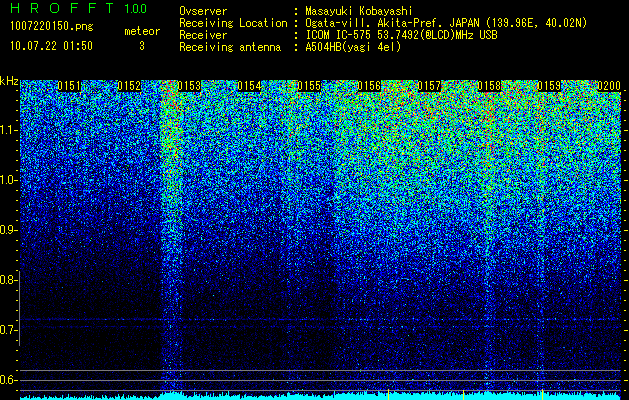Screen dimensions: 629x400
Task: Click the Receiving Location label
Action: pyautogui.click(x=233, y=23)
